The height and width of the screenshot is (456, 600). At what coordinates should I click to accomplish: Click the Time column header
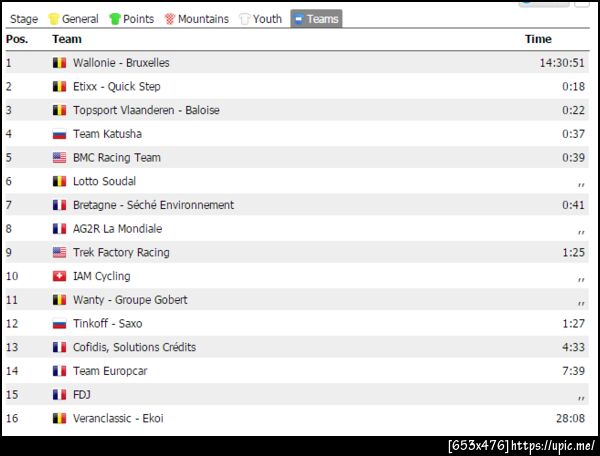[x=538, y=39]
